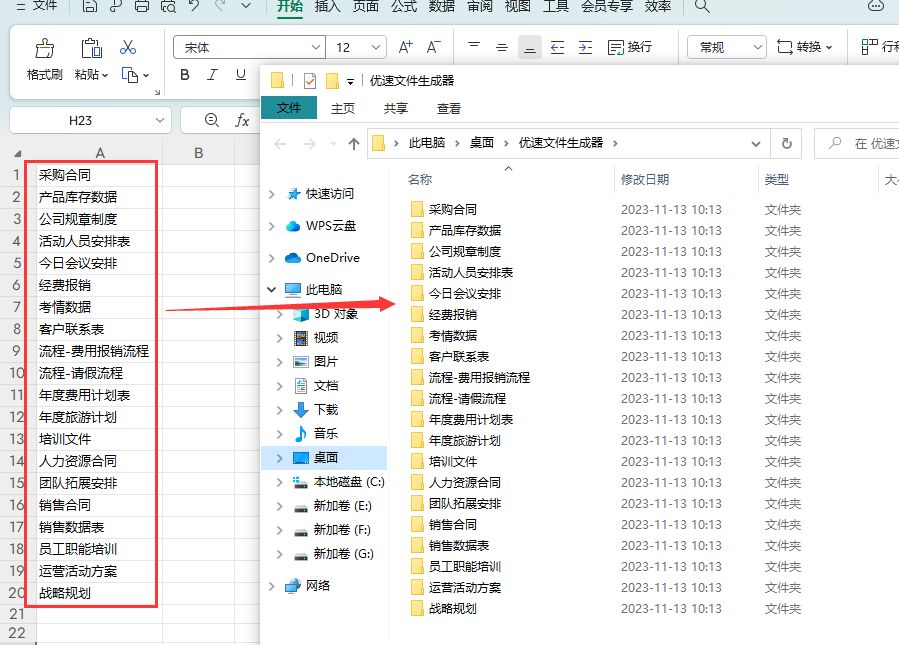This screenshot has height=645, width=899.
Task: Select the 战略规划 folder in Explorer
Action: tap(452, 608)
